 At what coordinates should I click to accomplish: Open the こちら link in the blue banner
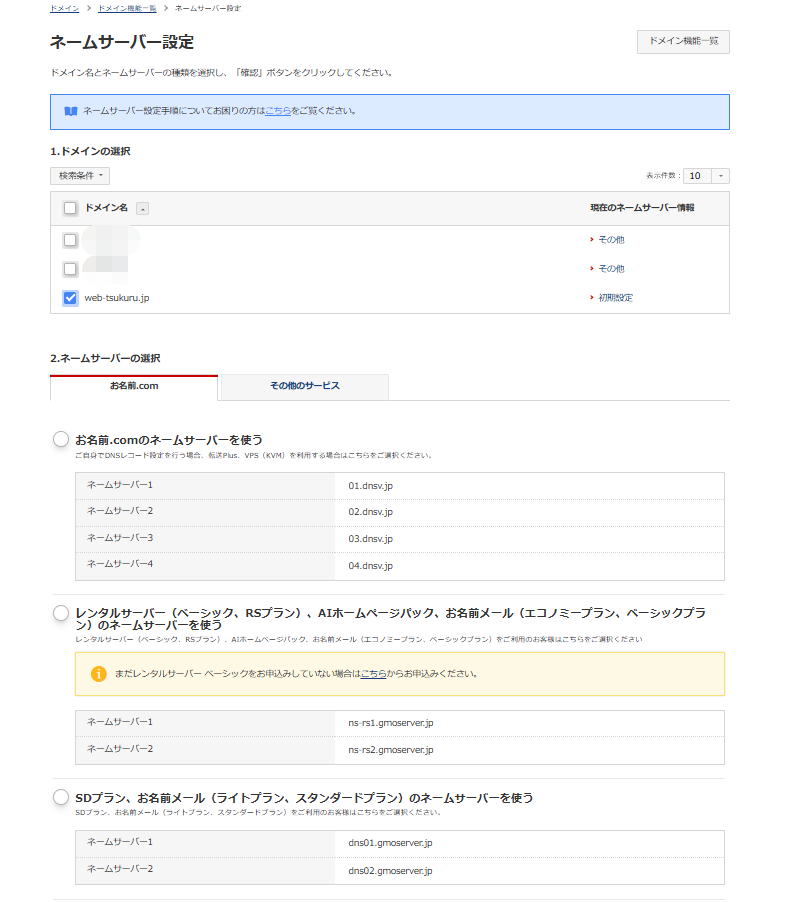pyautogui.click(x=279, y=112)
